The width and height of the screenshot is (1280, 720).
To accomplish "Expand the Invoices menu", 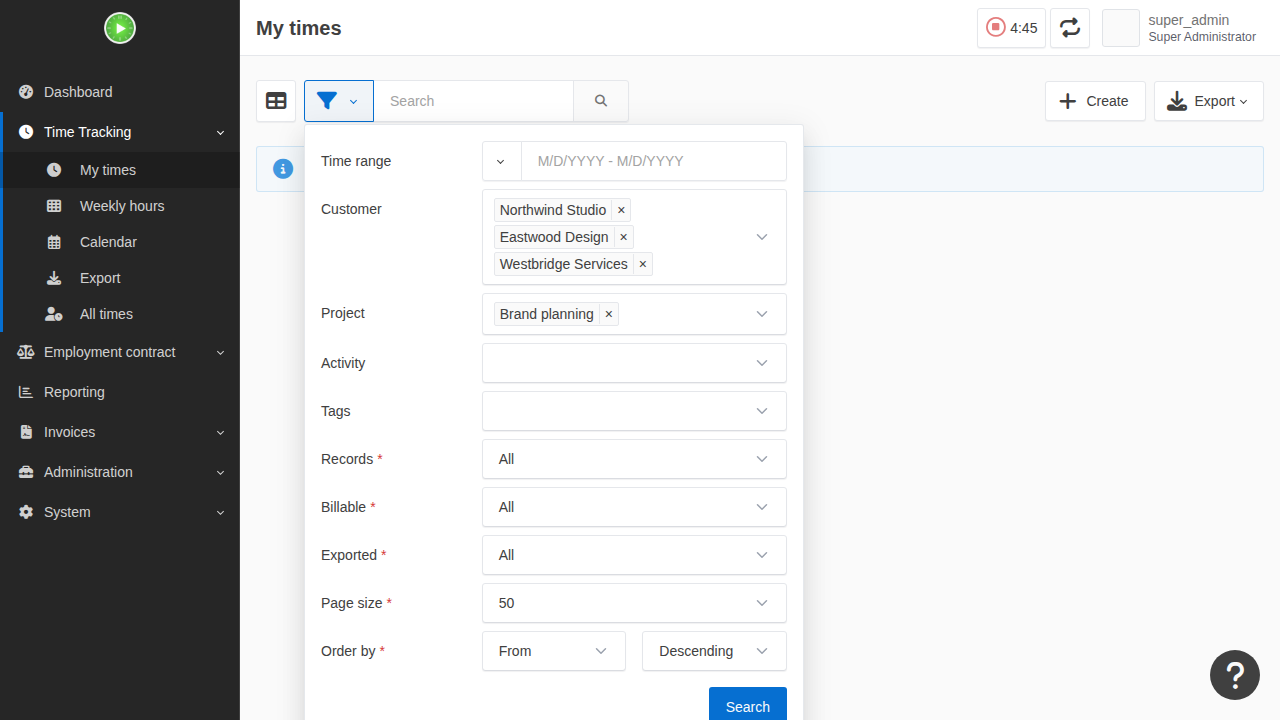I will pos(120,432).
